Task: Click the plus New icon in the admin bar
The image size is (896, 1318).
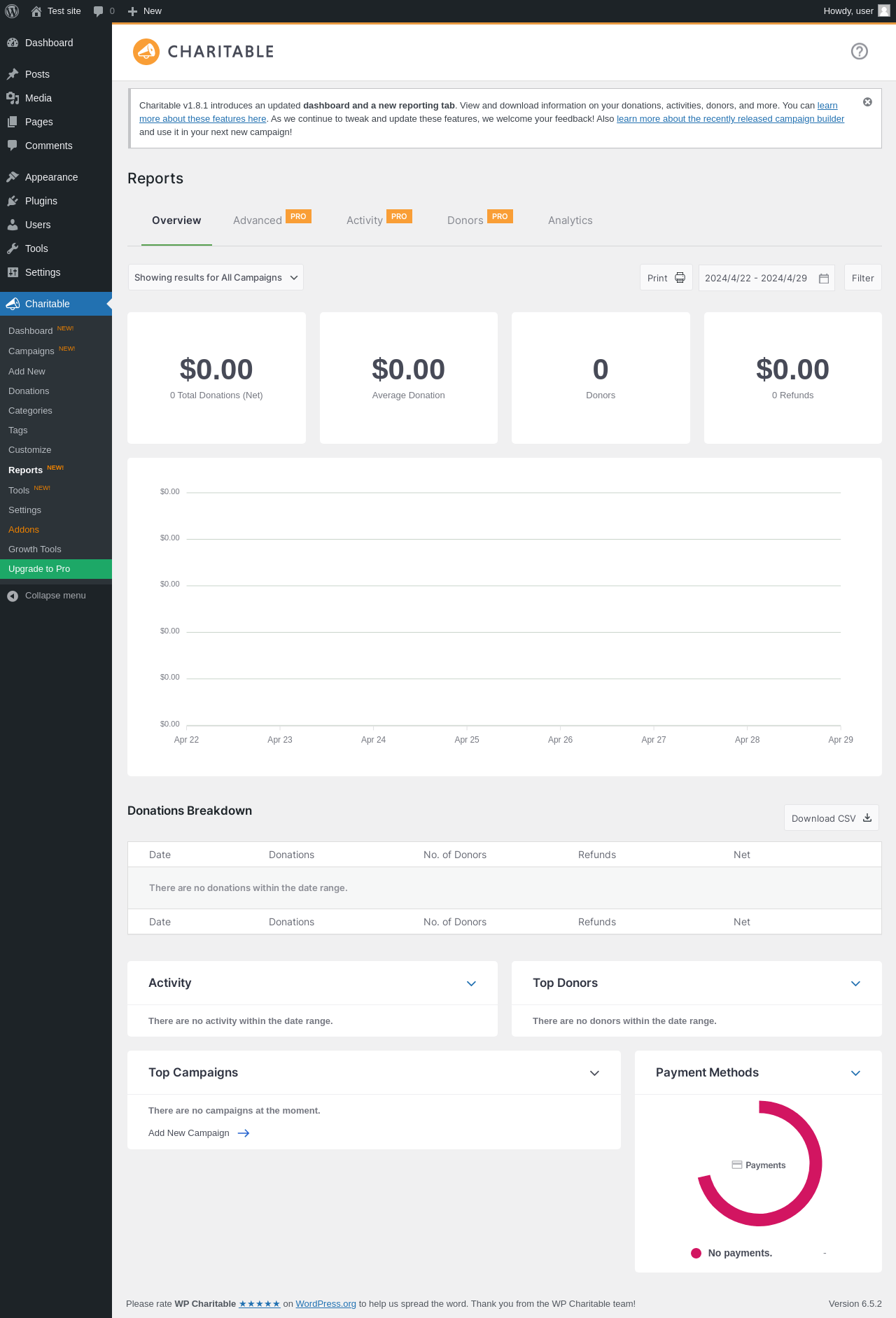Action: (132, 11)
